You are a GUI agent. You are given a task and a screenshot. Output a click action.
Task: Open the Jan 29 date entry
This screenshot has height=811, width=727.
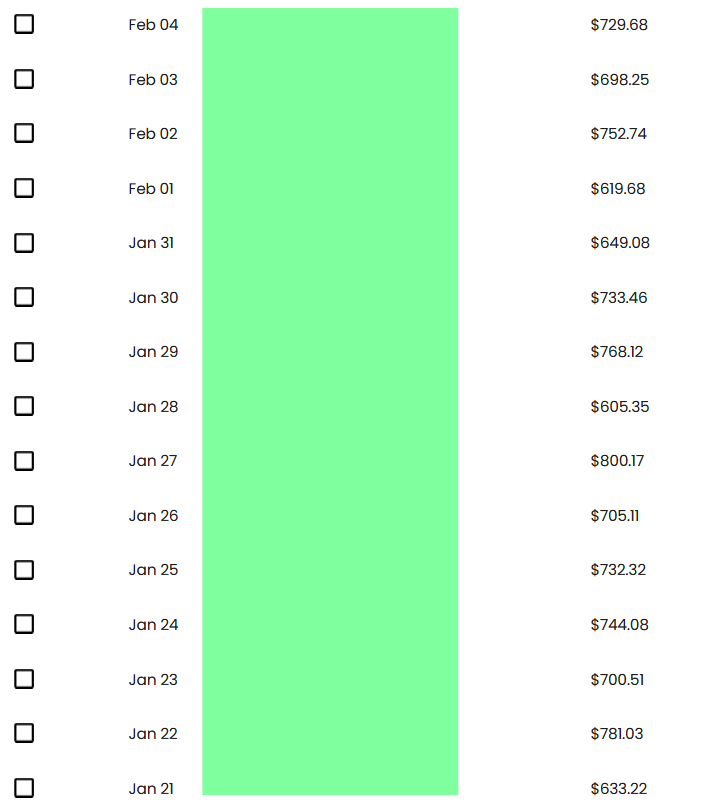pos(153,352)
